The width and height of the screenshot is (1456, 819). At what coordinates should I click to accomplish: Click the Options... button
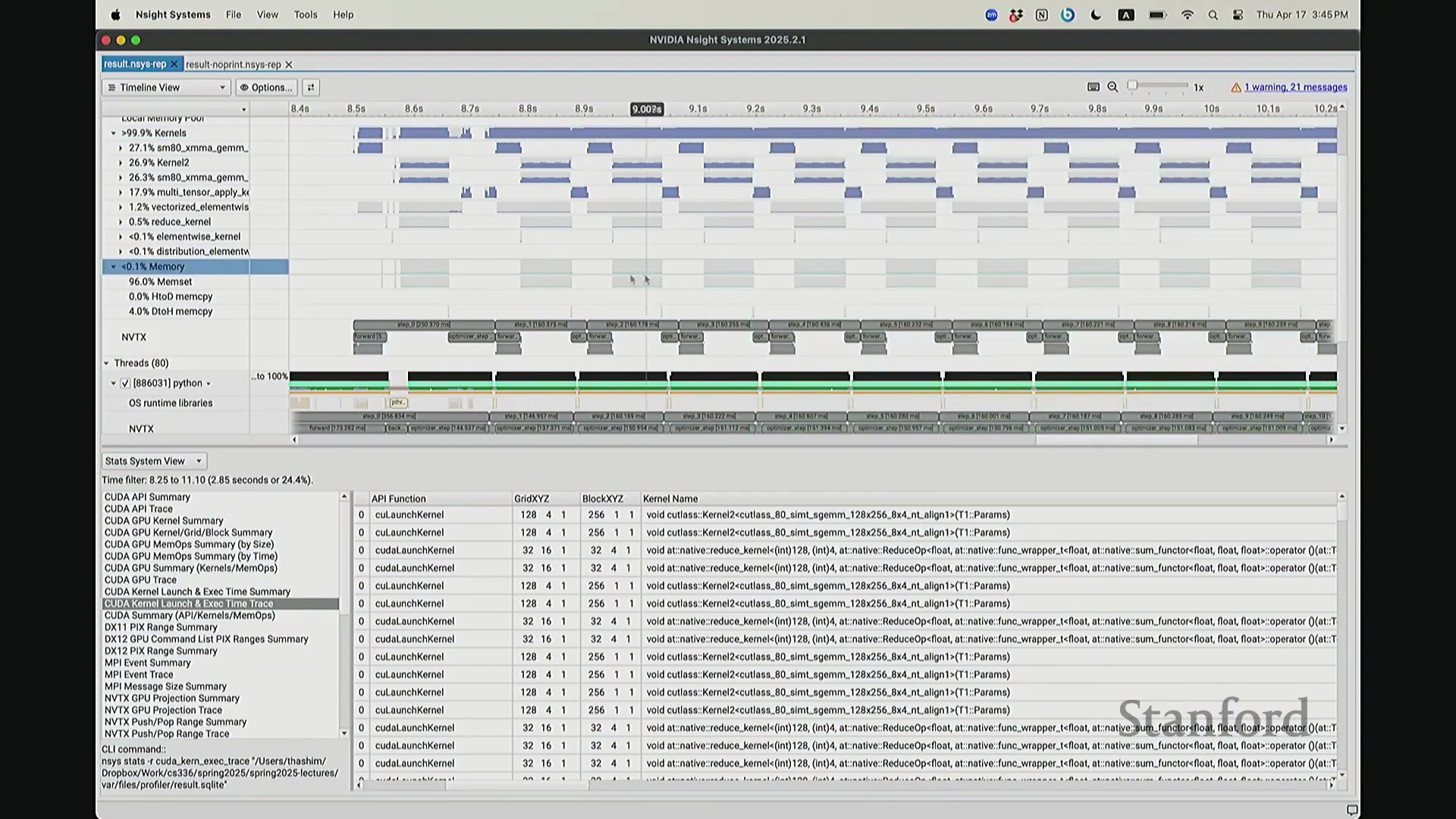(x=266, y=87)
